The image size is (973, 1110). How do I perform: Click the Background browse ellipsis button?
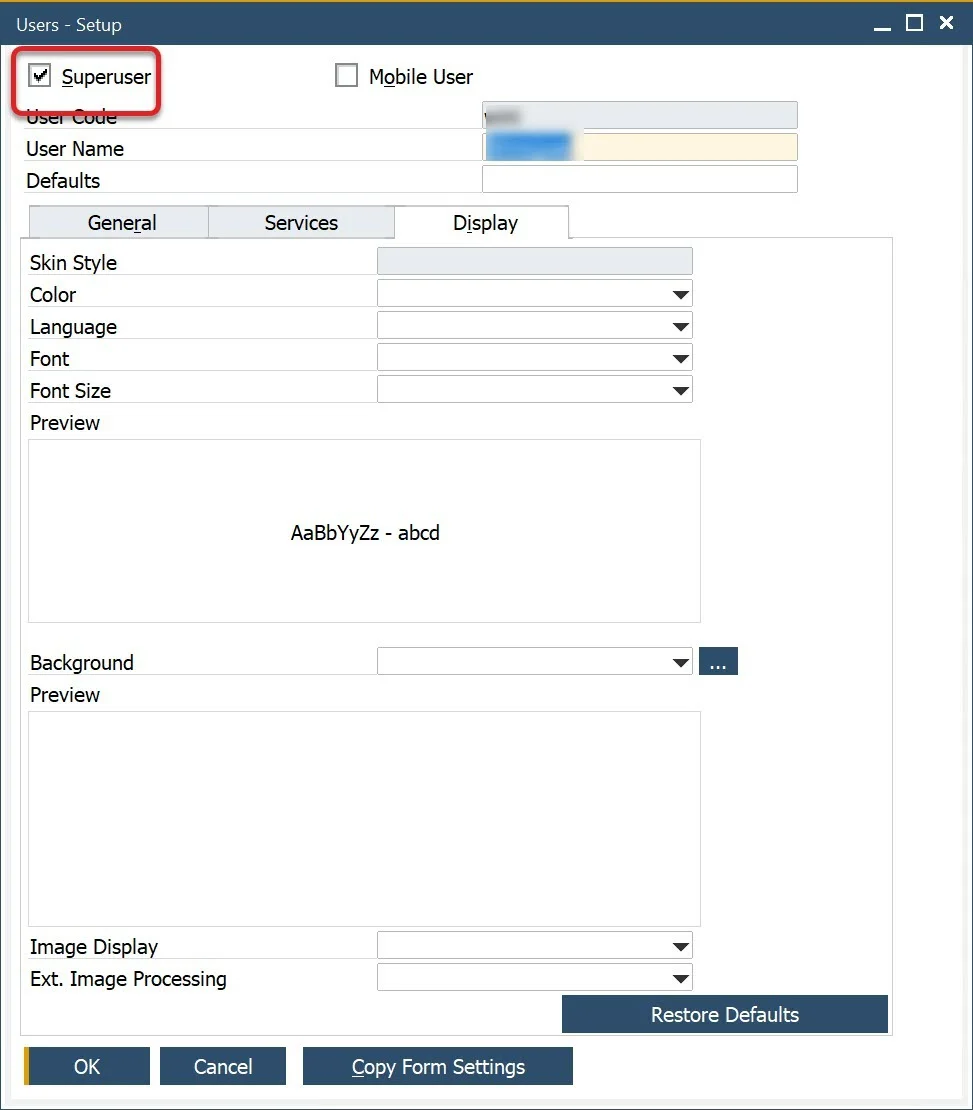pos(718,660)
